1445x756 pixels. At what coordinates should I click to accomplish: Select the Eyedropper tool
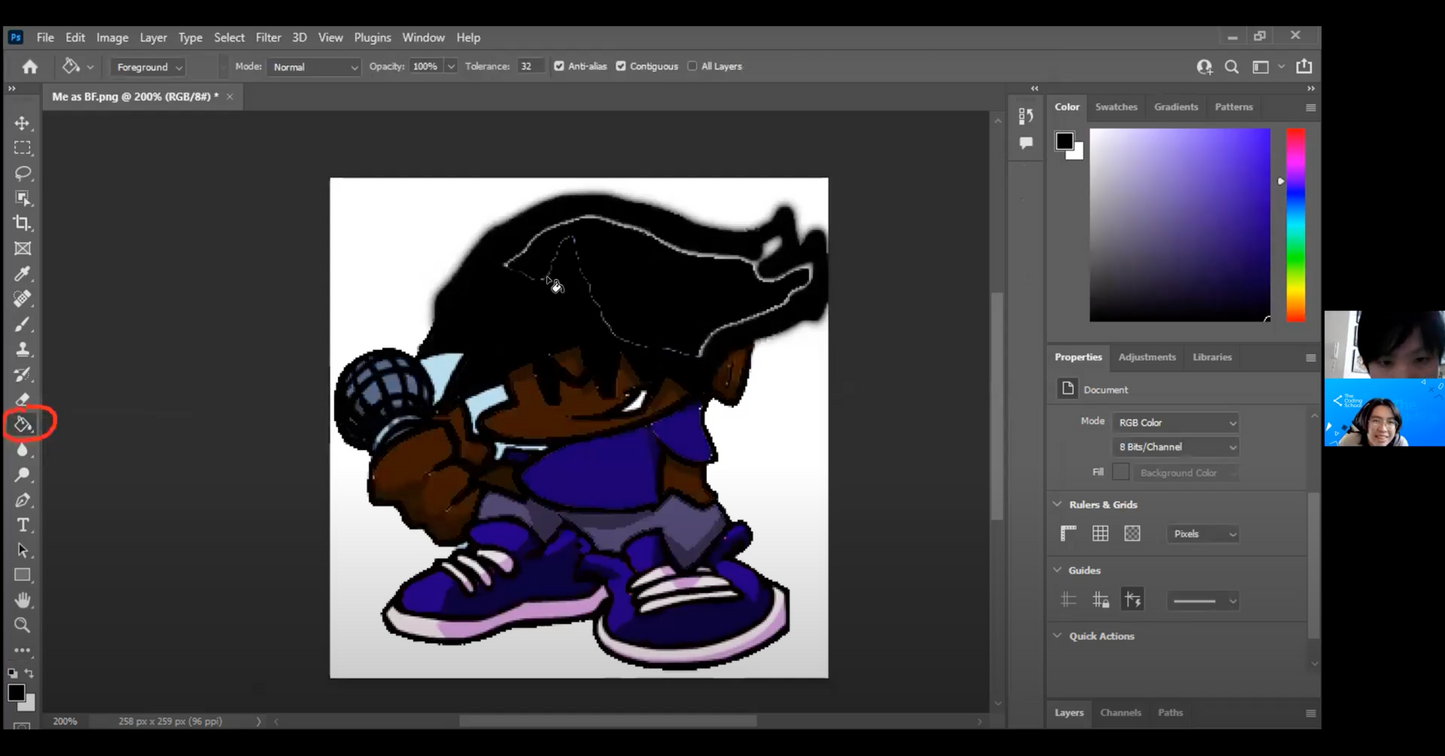click(22, 274)
